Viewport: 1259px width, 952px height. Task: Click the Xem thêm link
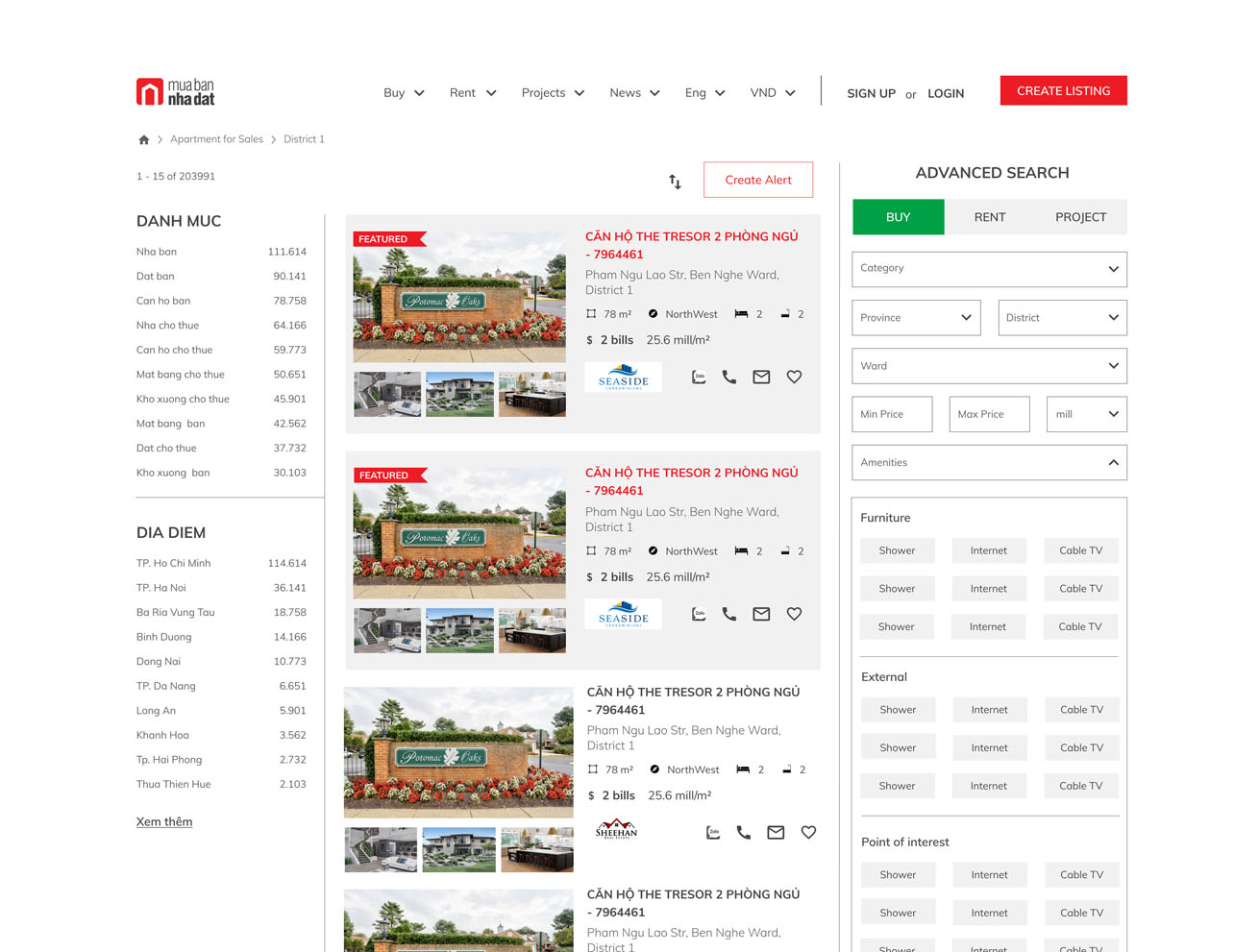pyautogui.click(x=164, y=821)
